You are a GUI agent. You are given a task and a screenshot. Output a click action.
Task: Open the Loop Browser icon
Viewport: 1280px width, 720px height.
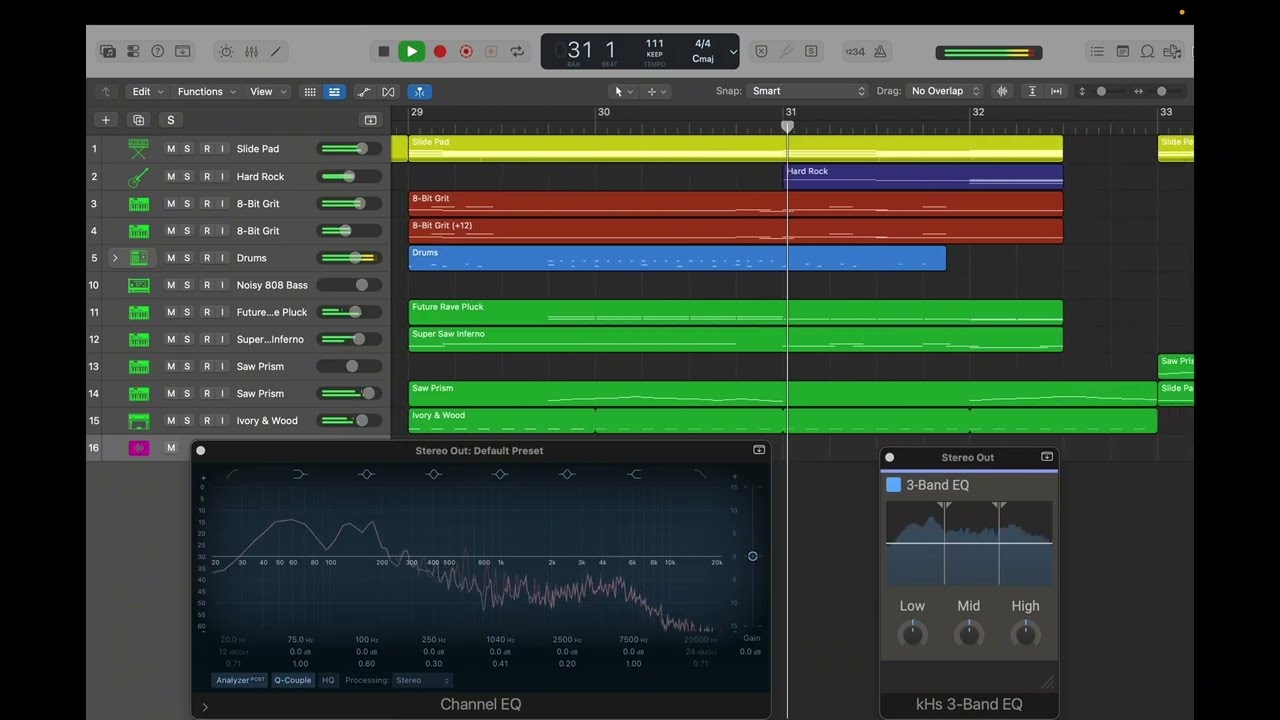click(1147, 52)
